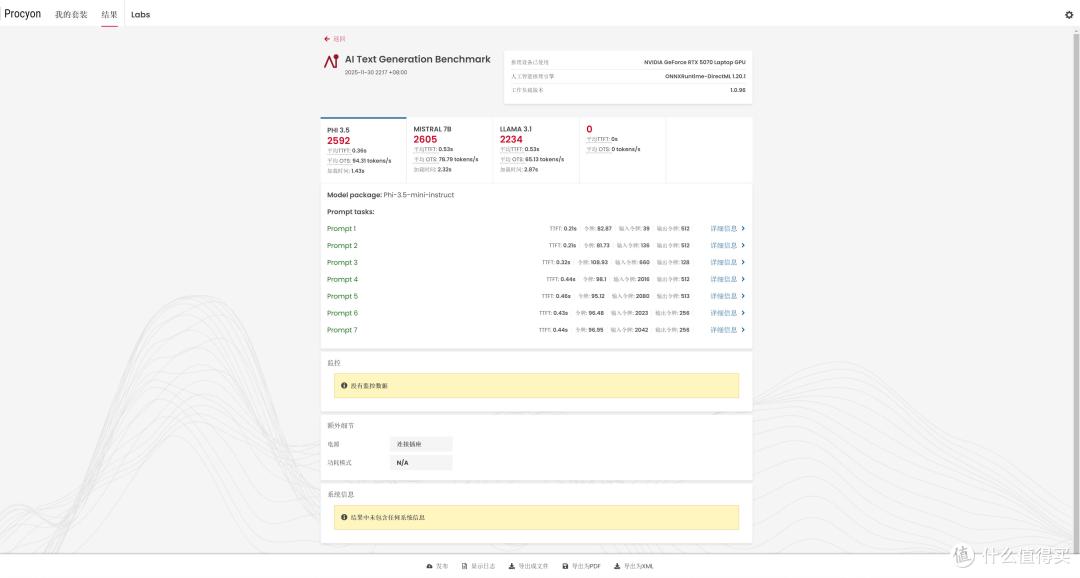Open 详细信息 link for Prompt 6

(x=724, y=313)
